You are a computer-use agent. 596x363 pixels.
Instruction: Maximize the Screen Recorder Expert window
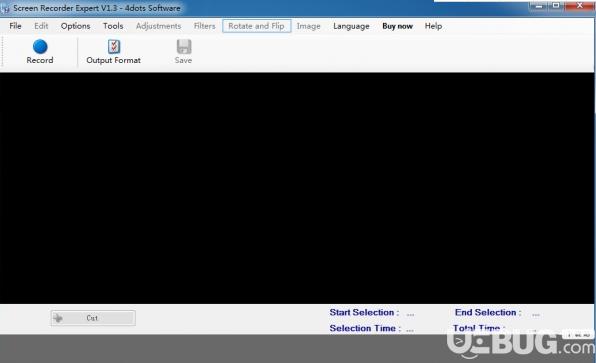556,6
